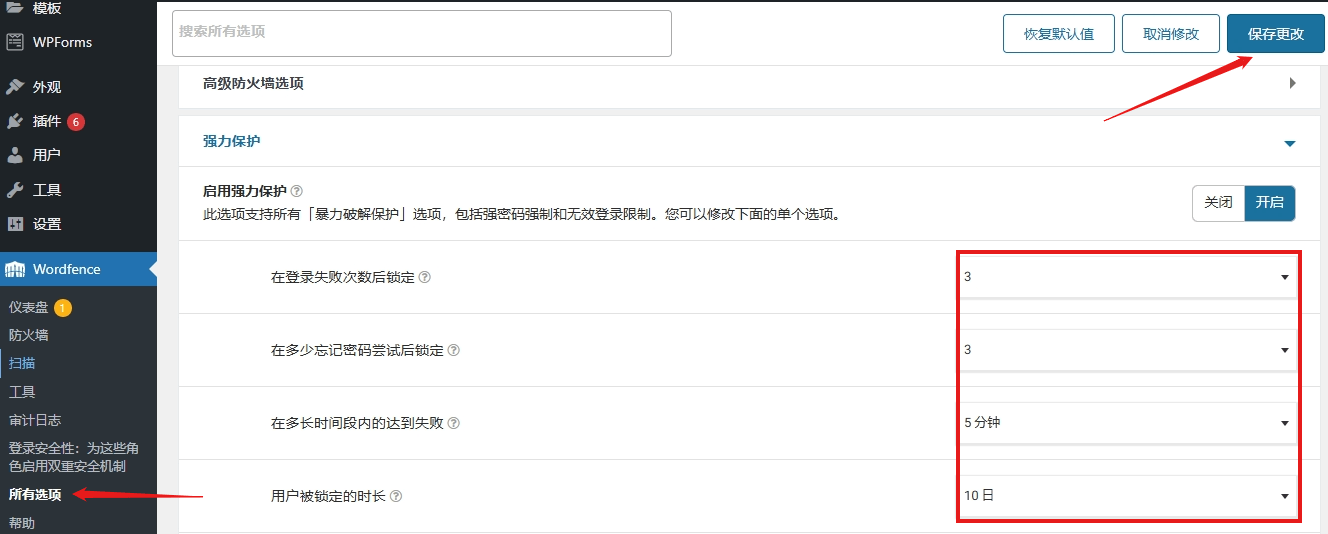This screenshot has width=1328, height=534.
Task: Collapse the 强力保护 section arrow
Action: (x=1290, y=144)
